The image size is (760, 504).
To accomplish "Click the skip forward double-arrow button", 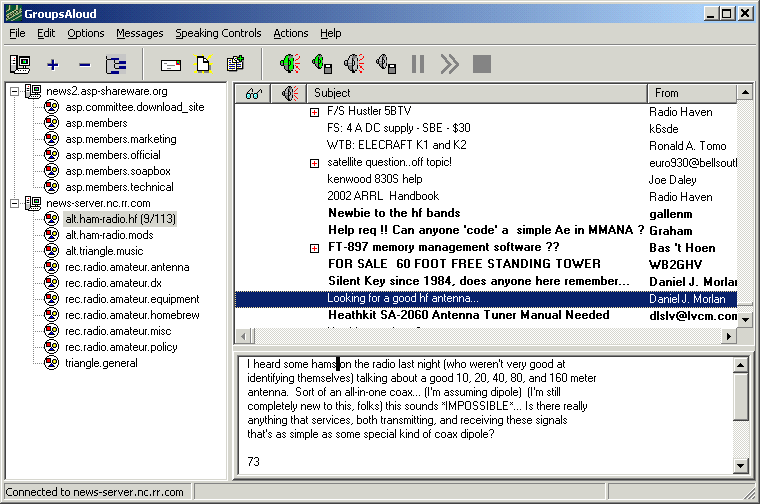I will tap(449, 64).
